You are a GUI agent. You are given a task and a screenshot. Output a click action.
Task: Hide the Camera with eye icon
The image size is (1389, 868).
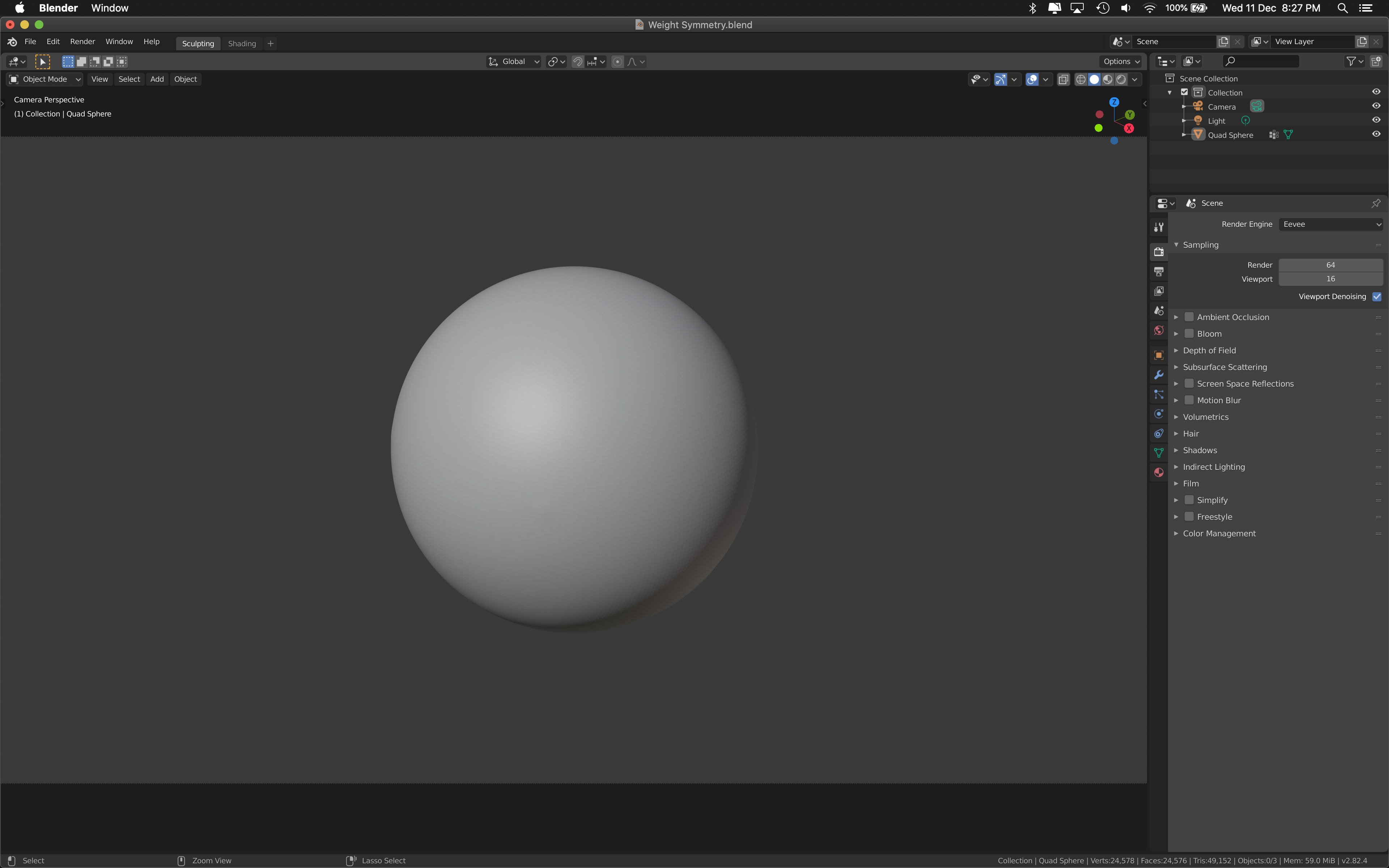point(1376,106)
